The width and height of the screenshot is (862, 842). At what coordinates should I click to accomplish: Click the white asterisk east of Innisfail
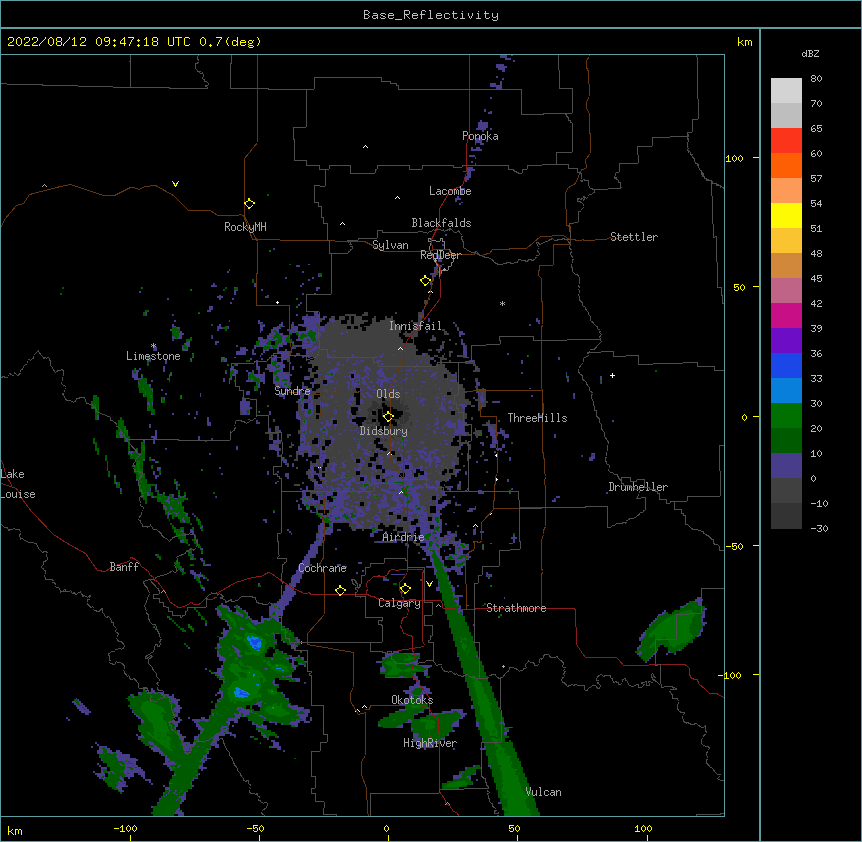502,303
